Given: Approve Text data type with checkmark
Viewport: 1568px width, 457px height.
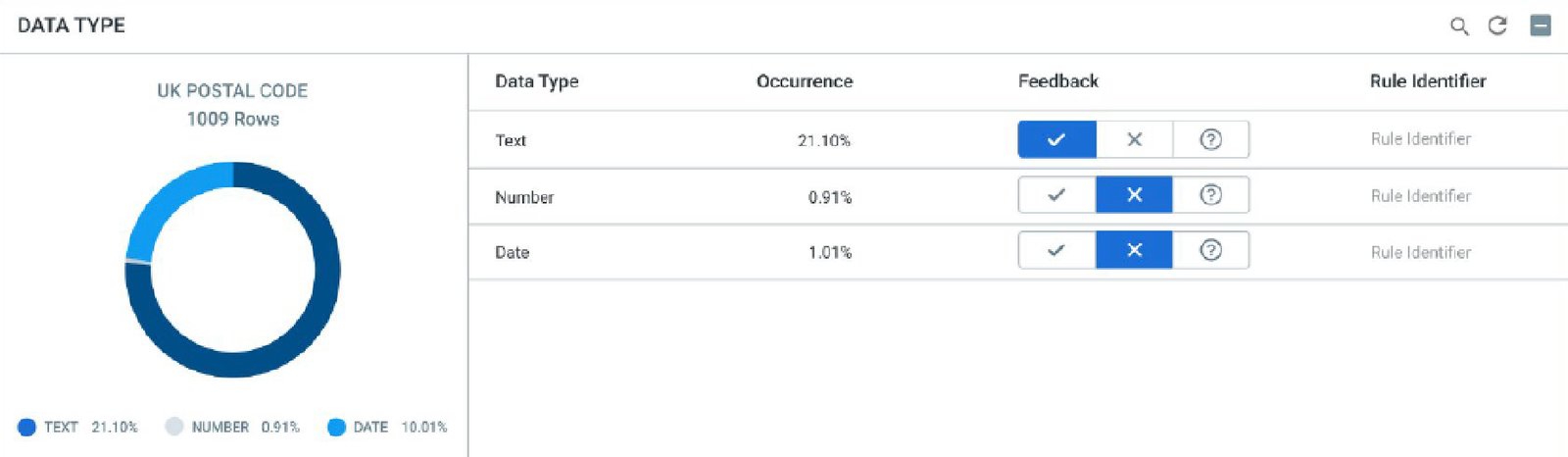Looking at the screenshot, I should pos(1056,139).
